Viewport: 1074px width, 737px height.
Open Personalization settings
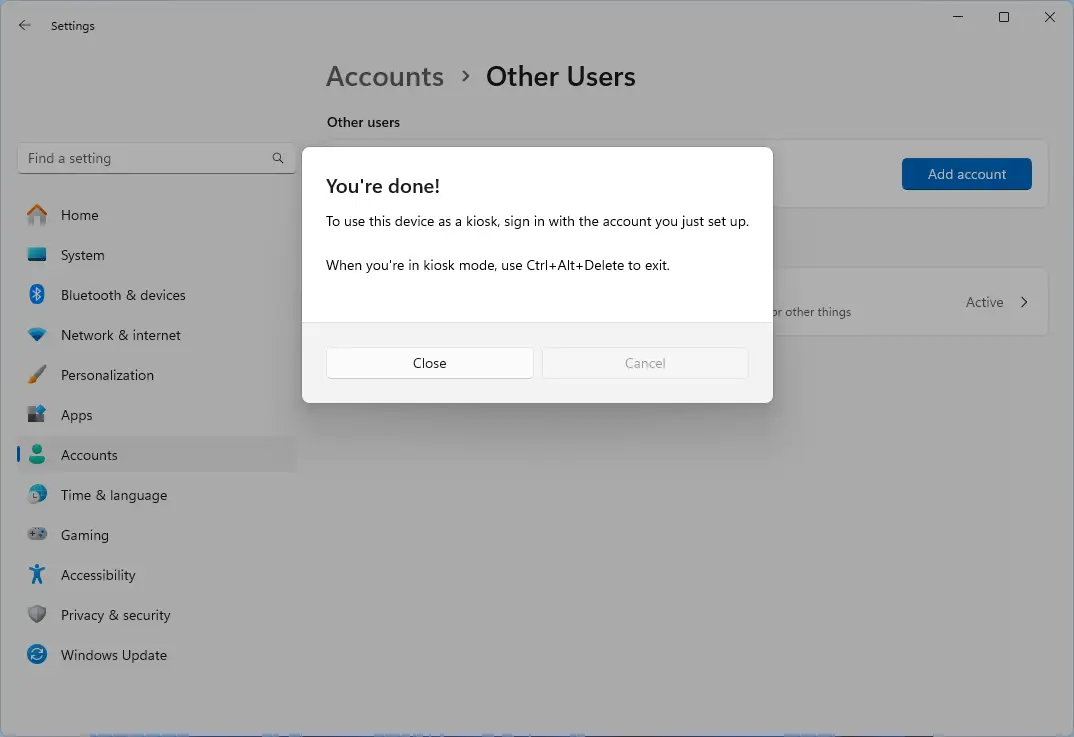coord(157,375)
